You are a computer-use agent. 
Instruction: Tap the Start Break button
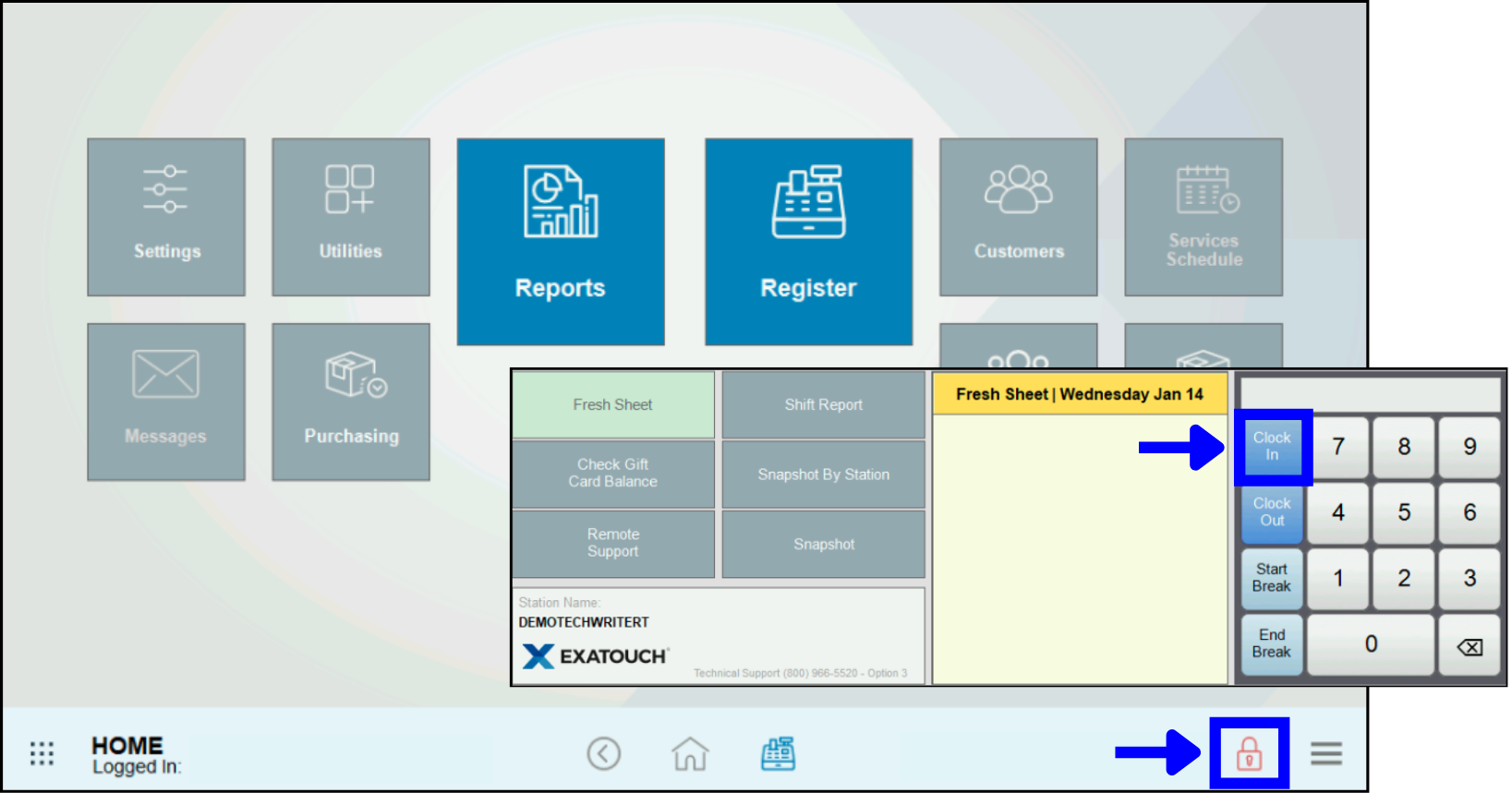pos(1271,578)
